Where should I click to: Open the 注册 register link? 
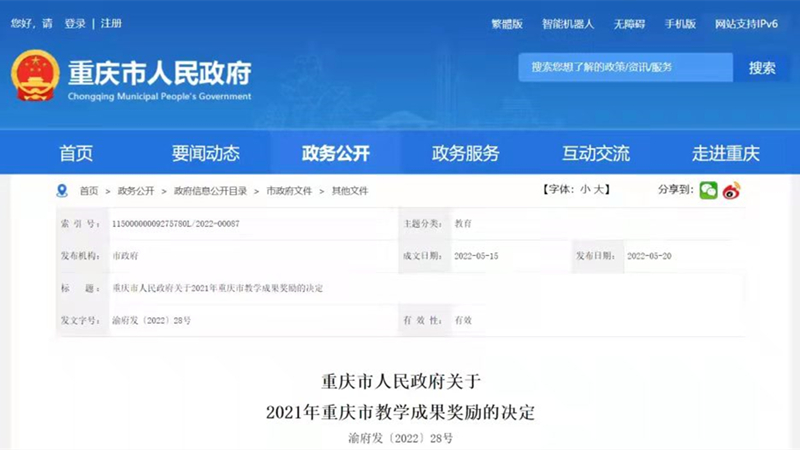click(111, 23)
